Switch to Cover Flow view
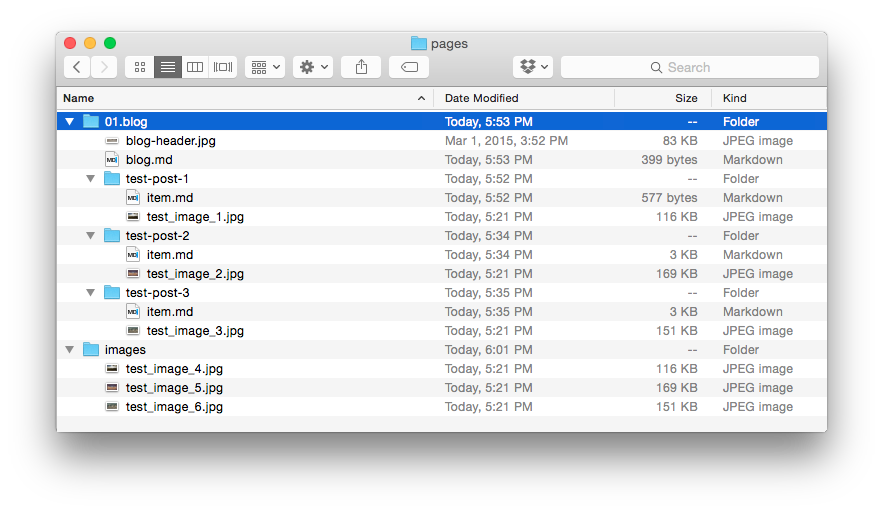The image size is (883, 512). pos(223,67)
